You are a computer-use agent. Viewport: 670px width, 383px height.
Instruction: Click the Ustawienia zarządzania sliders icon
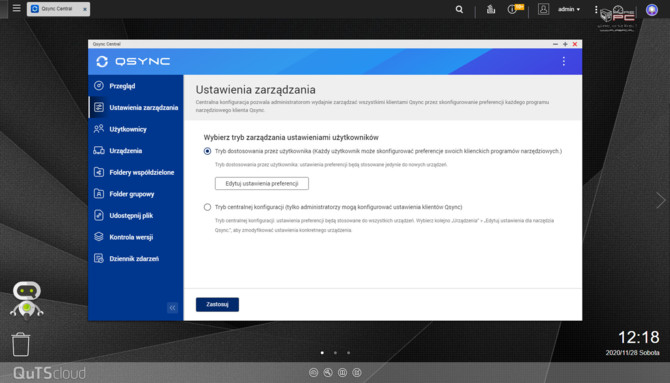99,107
